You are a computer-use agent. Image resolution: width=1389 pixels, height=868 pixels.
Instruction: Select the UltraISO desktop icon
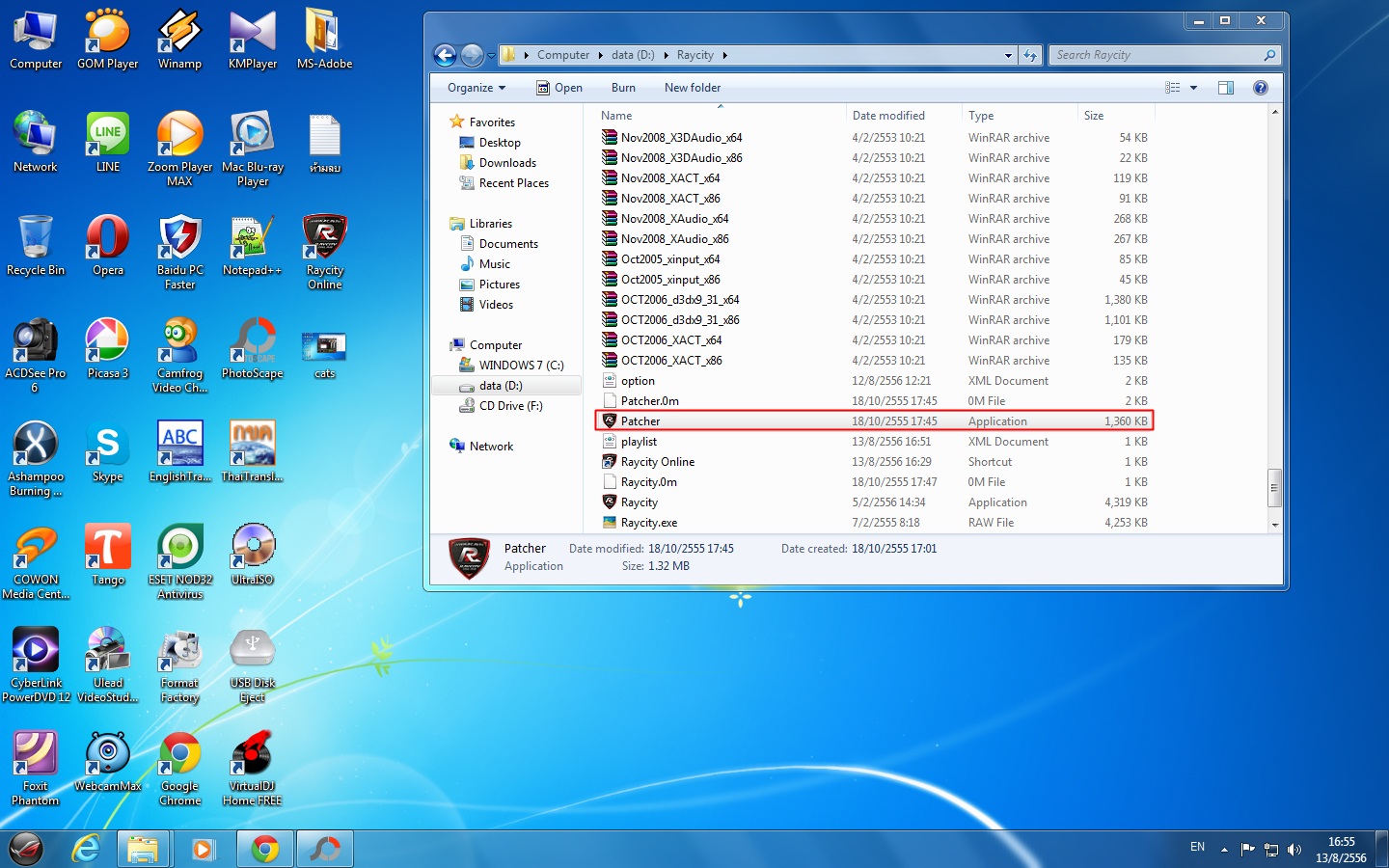point(252,556)
